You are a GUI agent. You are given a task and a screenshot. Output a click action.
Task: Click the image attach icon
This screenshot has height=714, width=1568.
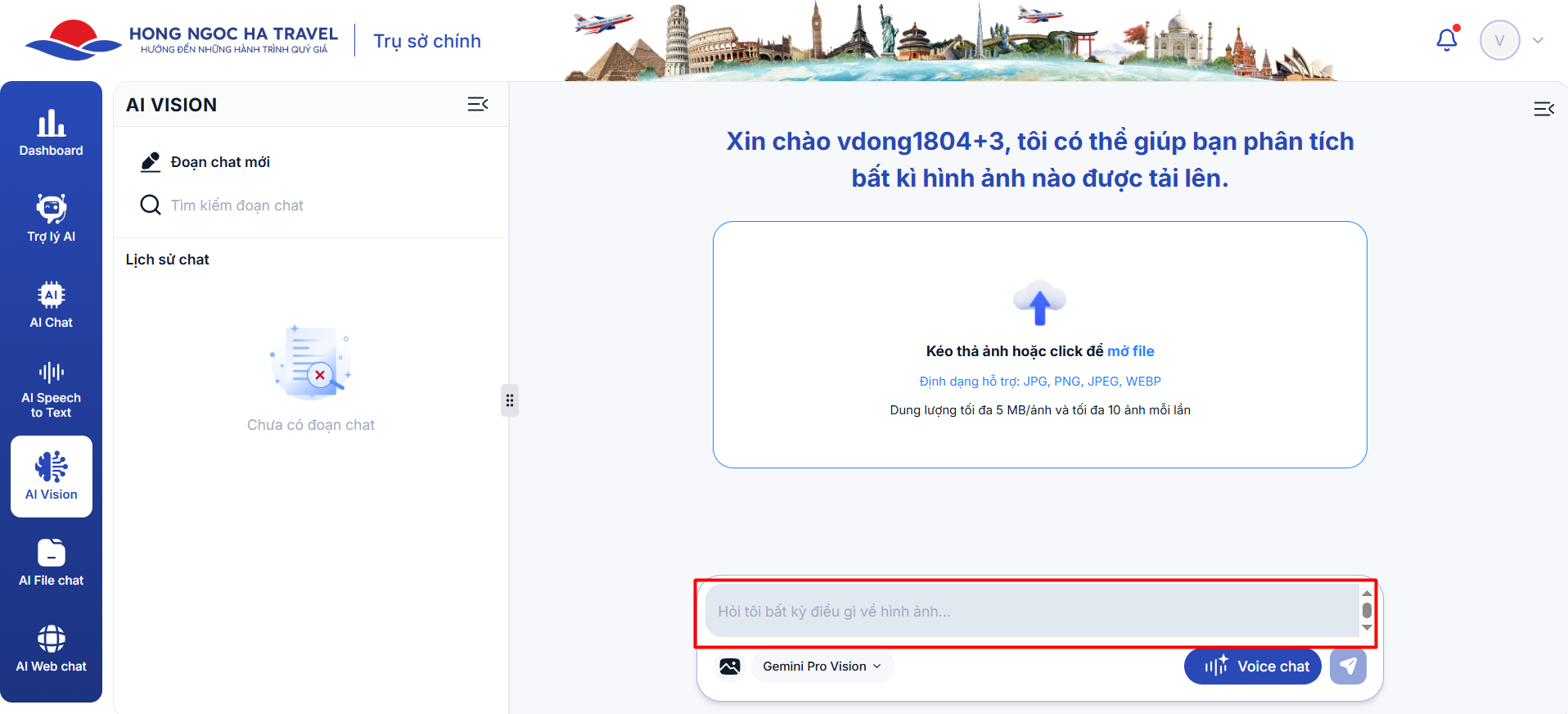[729, 667]
